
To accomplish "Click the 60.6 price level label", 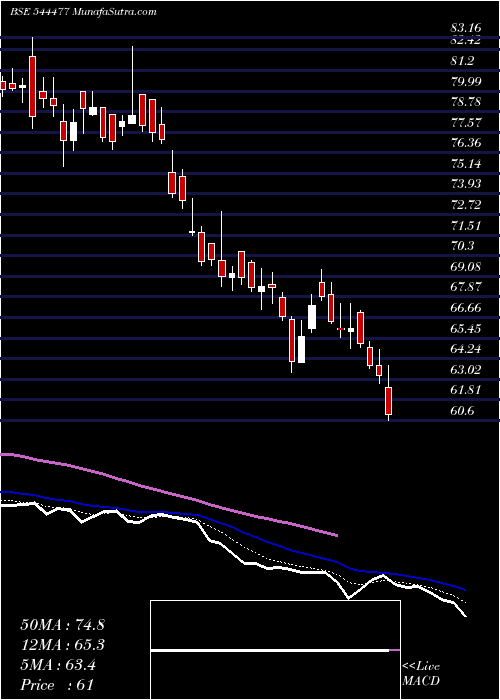I will [462, 410].
